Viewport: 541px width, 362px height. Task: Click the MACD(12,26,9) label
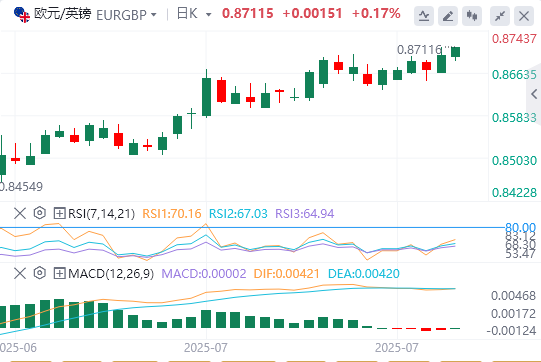tap(111, 274)
